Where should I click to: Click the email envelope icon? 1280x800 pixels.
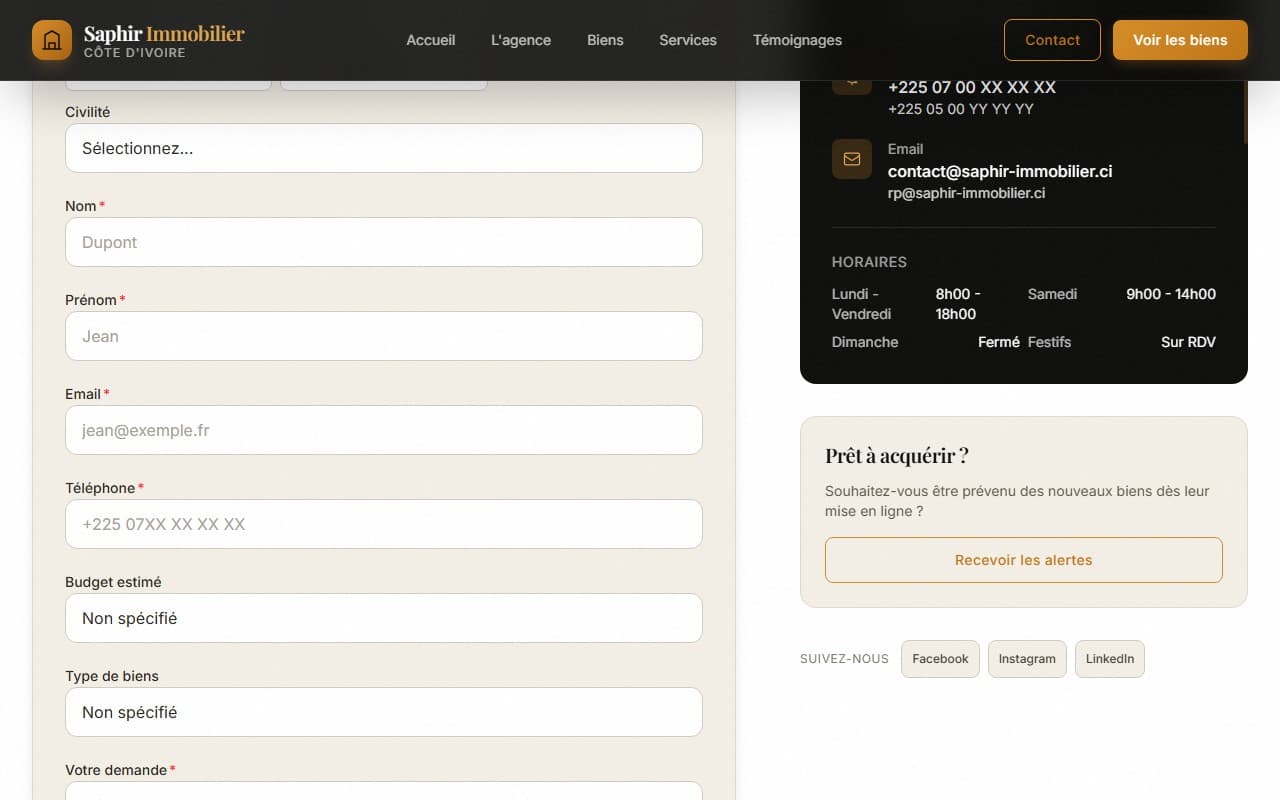click(x=852, y=159)
